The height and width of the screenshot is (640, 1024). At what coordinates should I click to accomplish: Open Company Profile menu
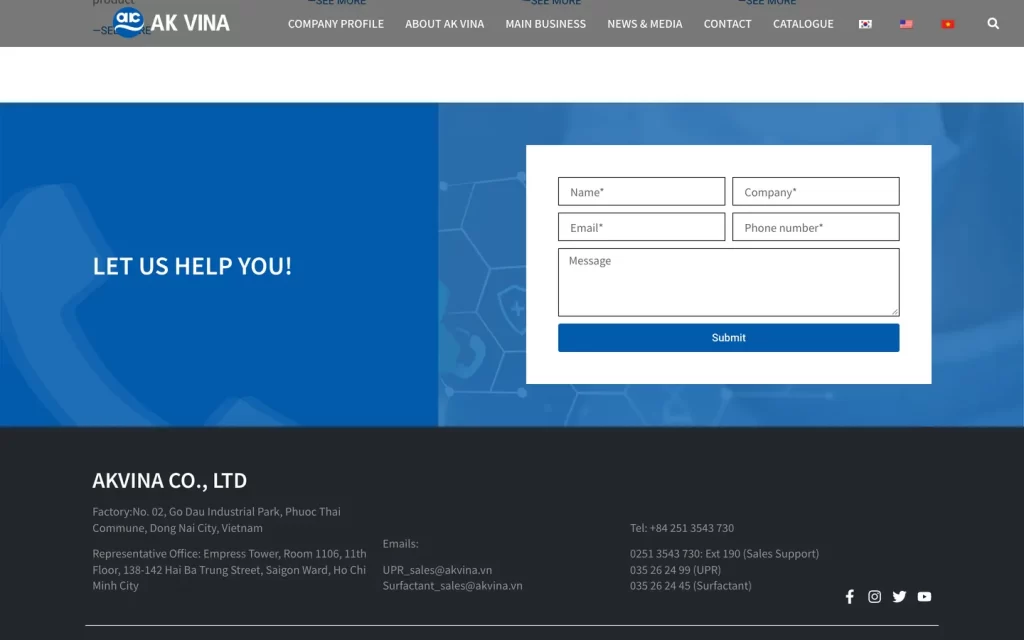coord(336,24)
